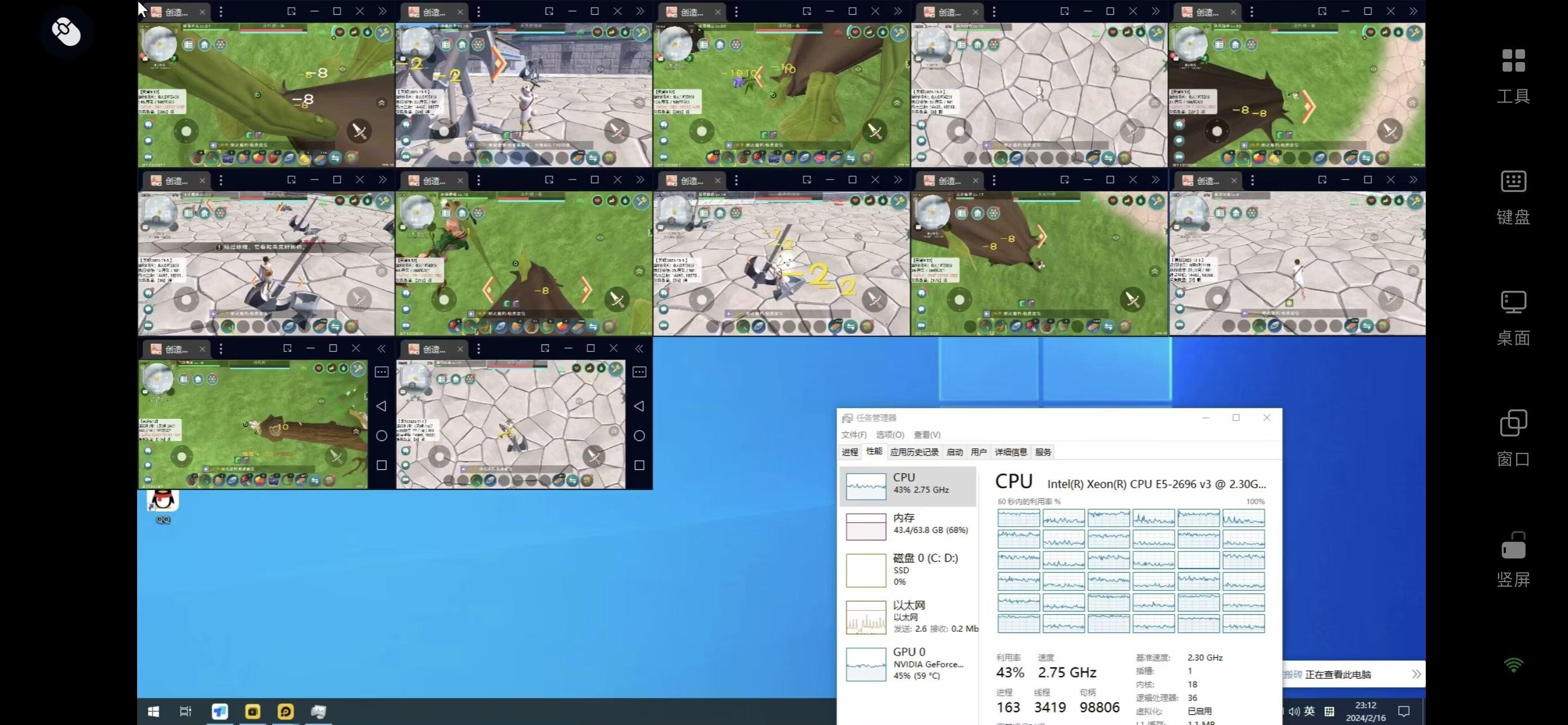Check the green Wi-Fi signal indicator
The height and width of the screenshot is (725, 1568).
click(x=1513, y=665)
